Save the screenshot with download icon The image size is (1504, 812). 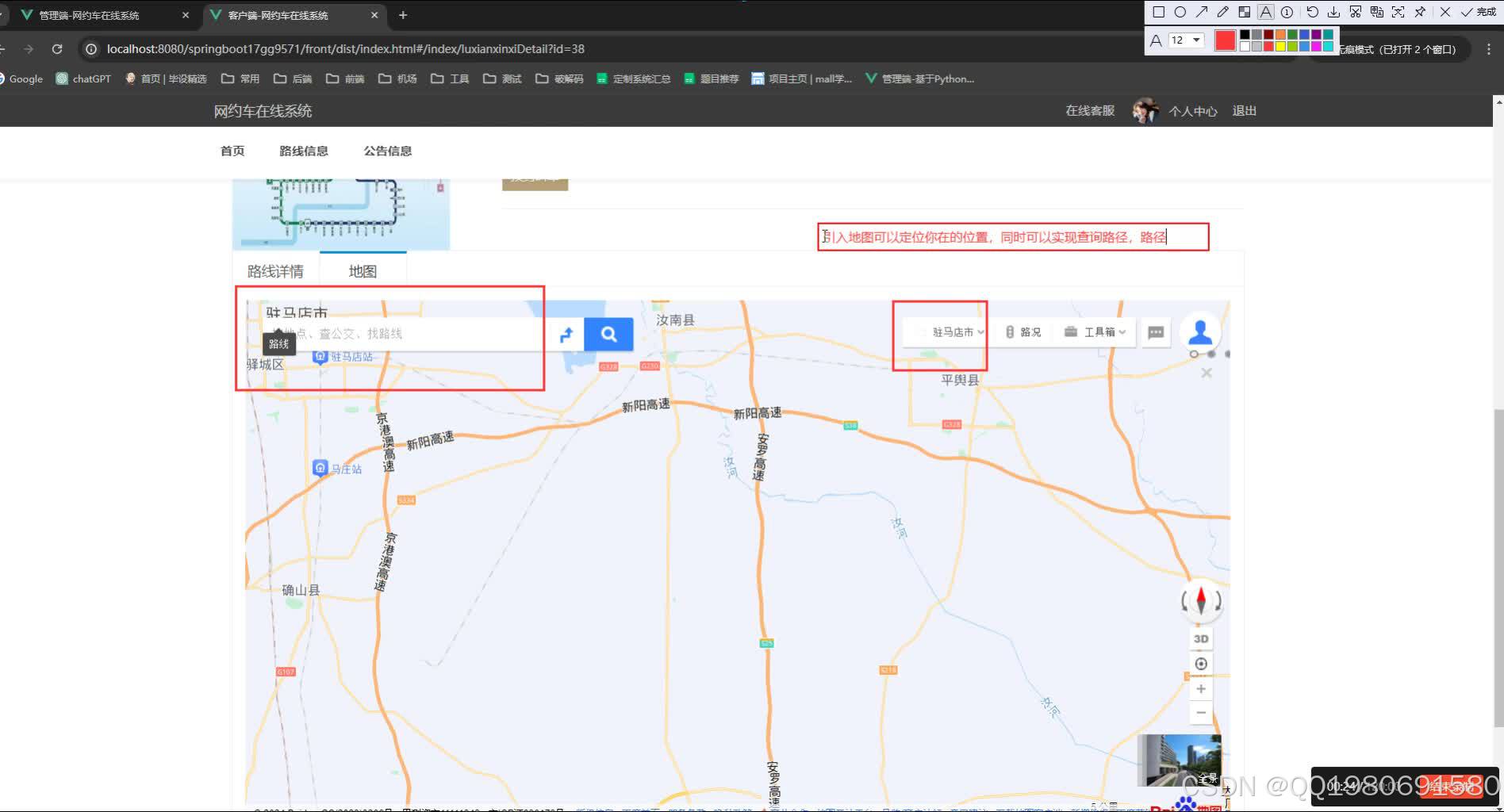coord(1333,12)
